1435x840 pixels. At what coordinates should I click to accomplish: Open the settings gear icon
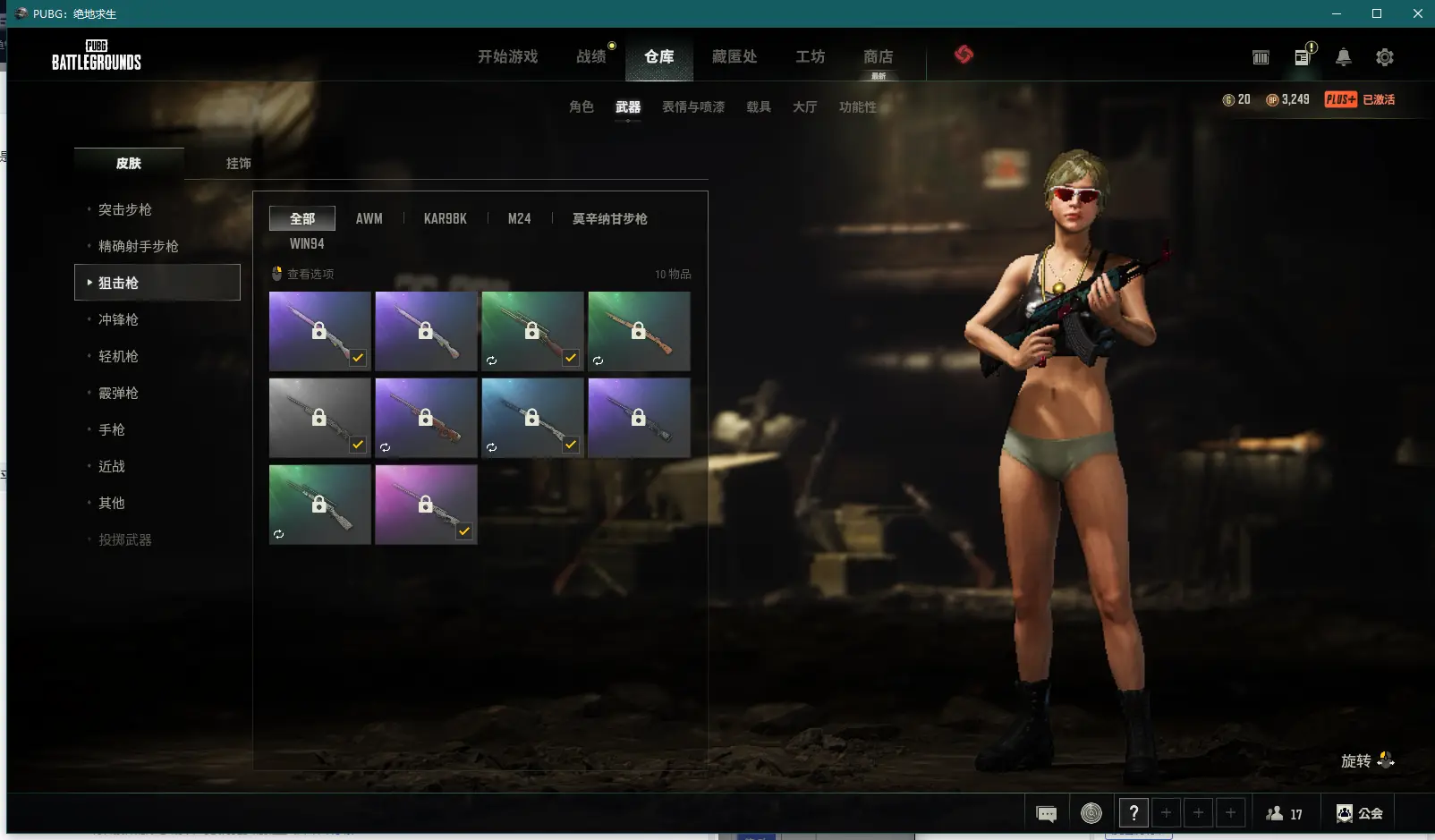(1385, 57)
